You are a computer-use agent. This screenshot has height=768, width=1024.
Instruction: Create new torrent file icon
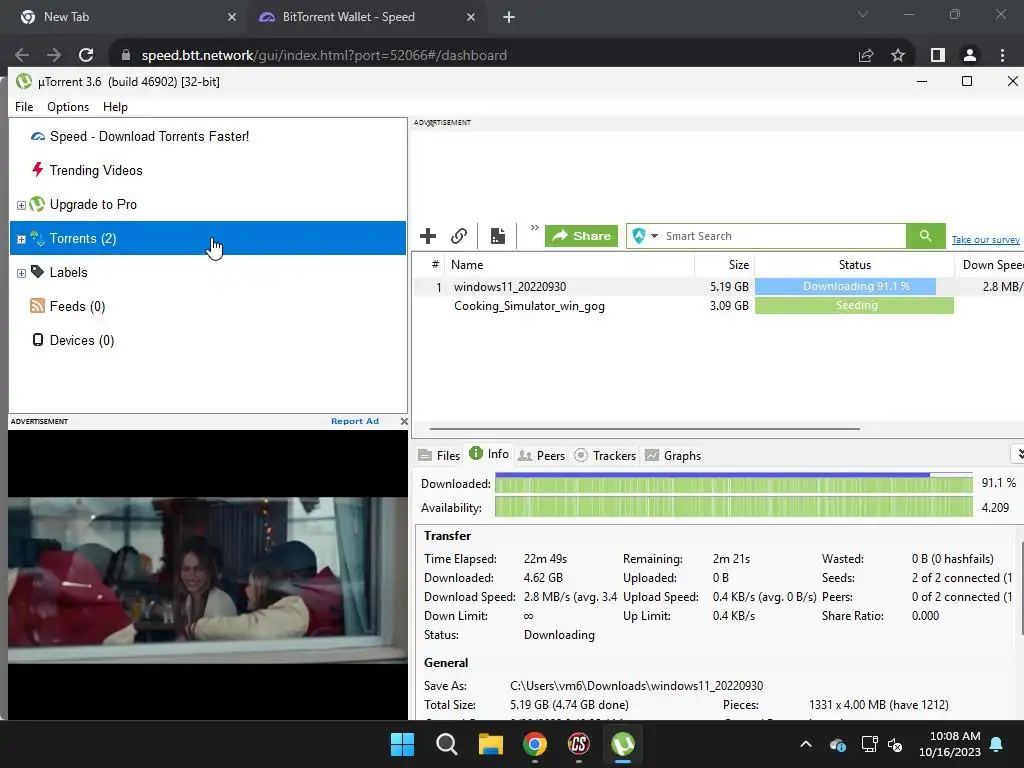coord(498,236)
